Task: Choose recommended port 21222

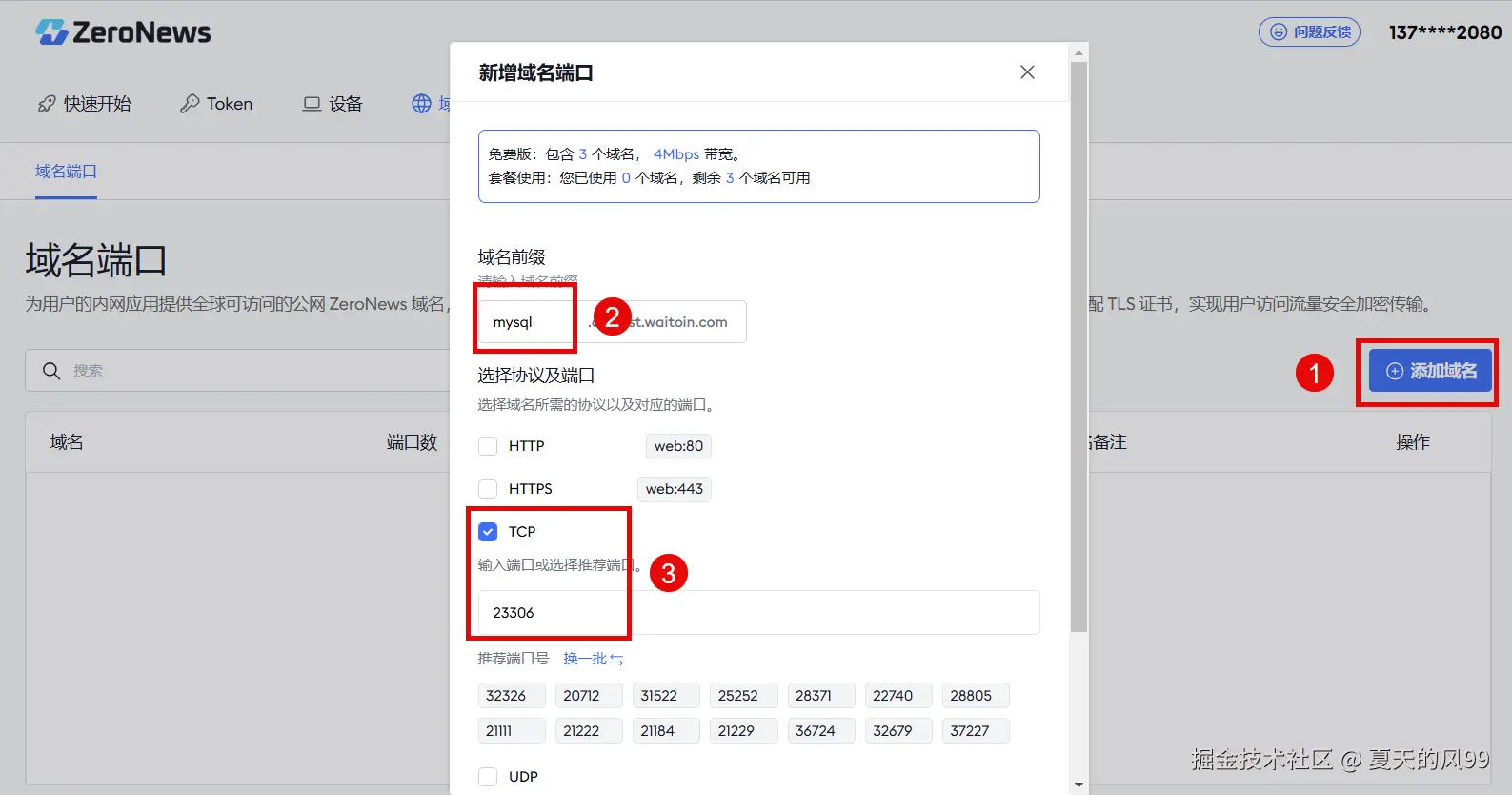Action: (x=589, y=731)
